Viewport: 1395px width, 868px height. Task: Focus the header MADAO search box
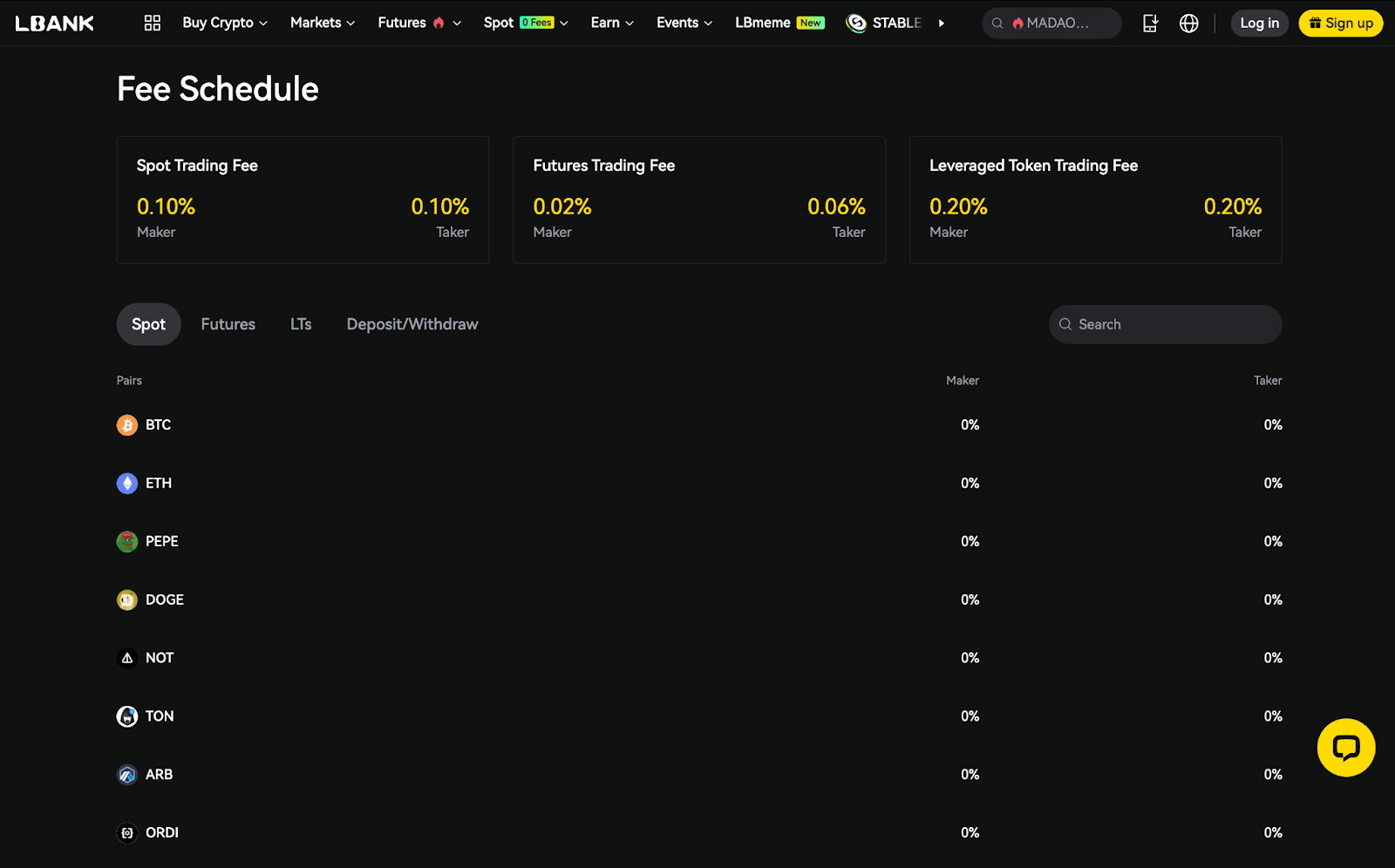(1052, 24)
